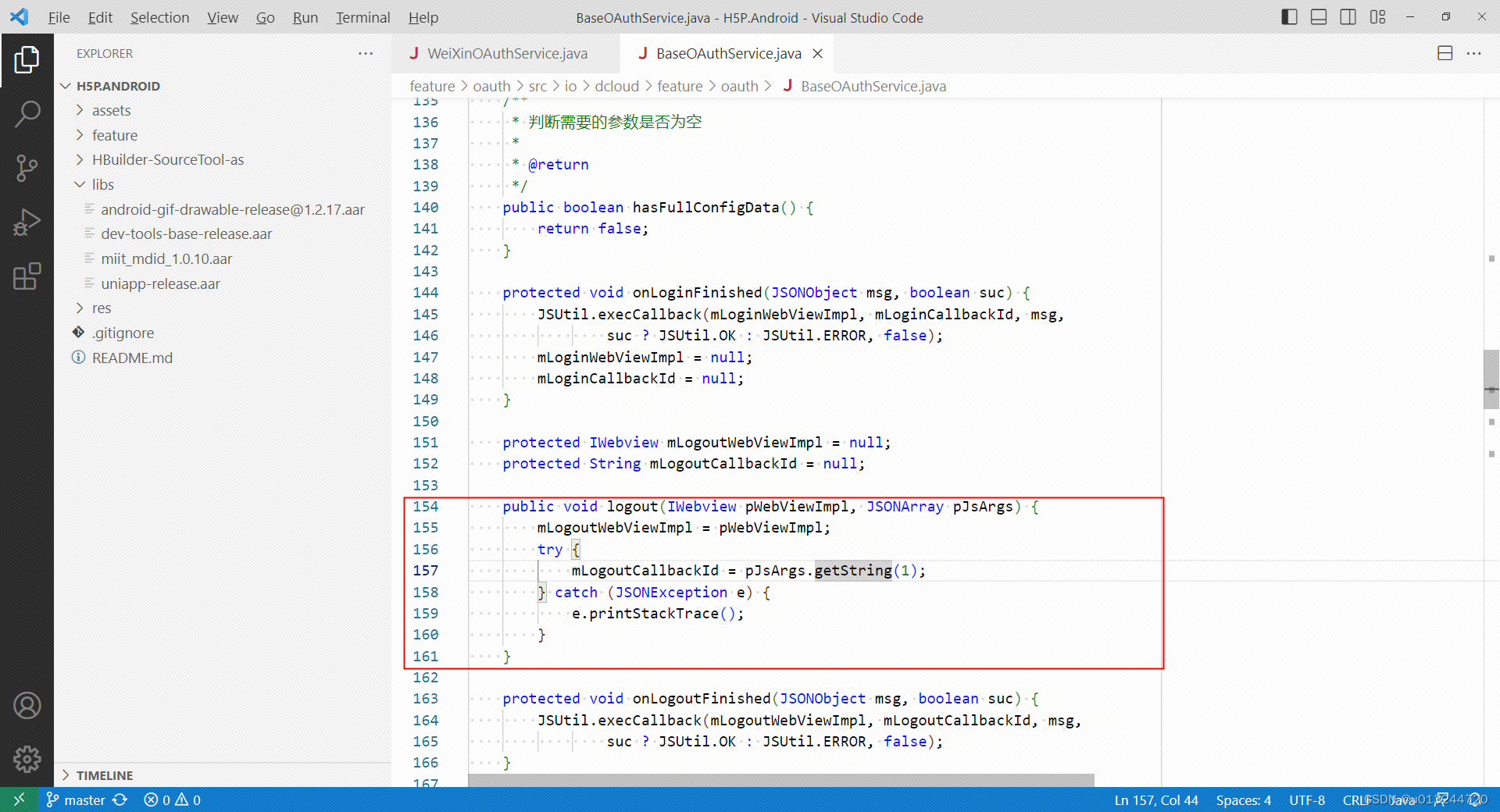
Task: Click Spaces: 4 indentation status item
Action: 1243,800
